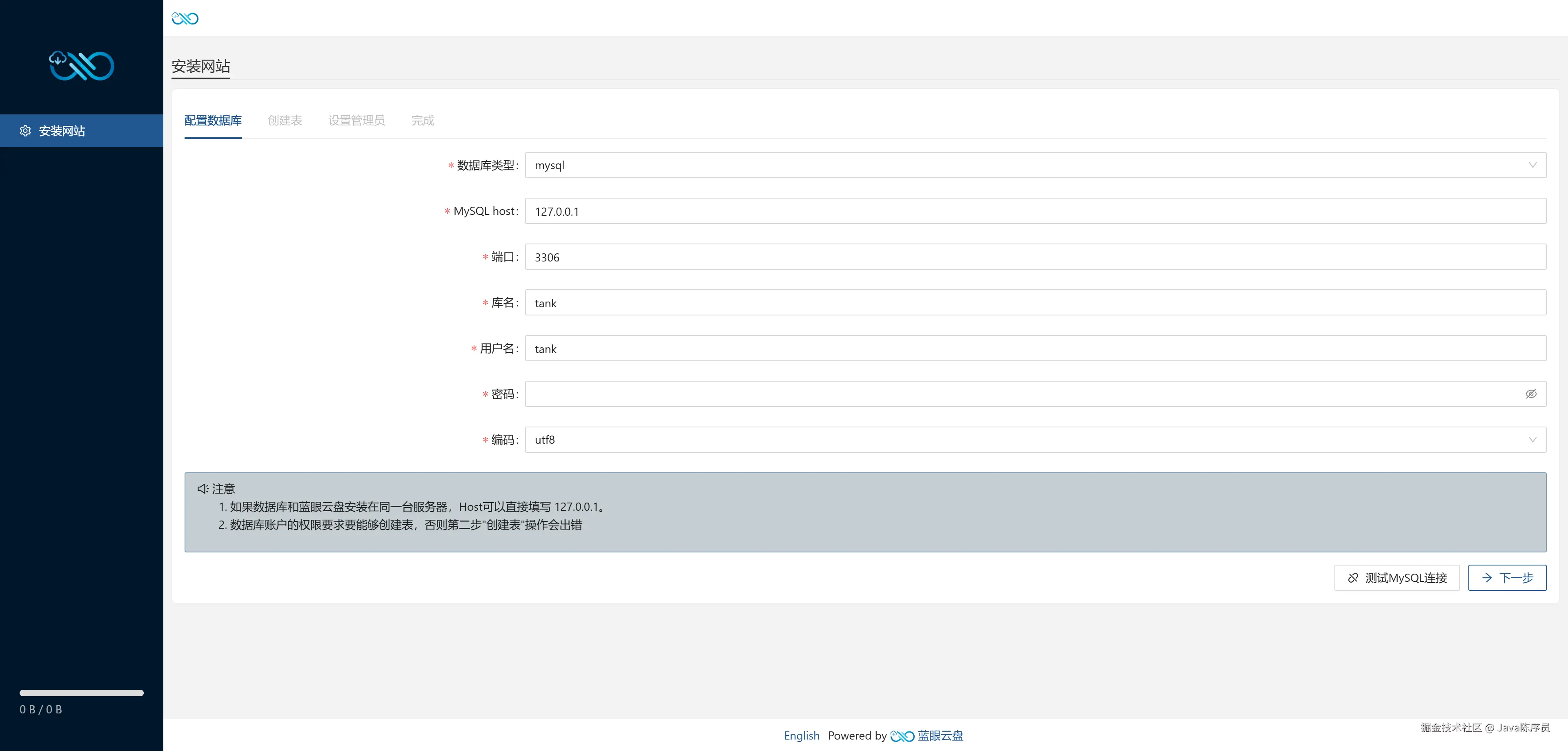Click the link icon on 测试MySQL连接 button

1353,578
